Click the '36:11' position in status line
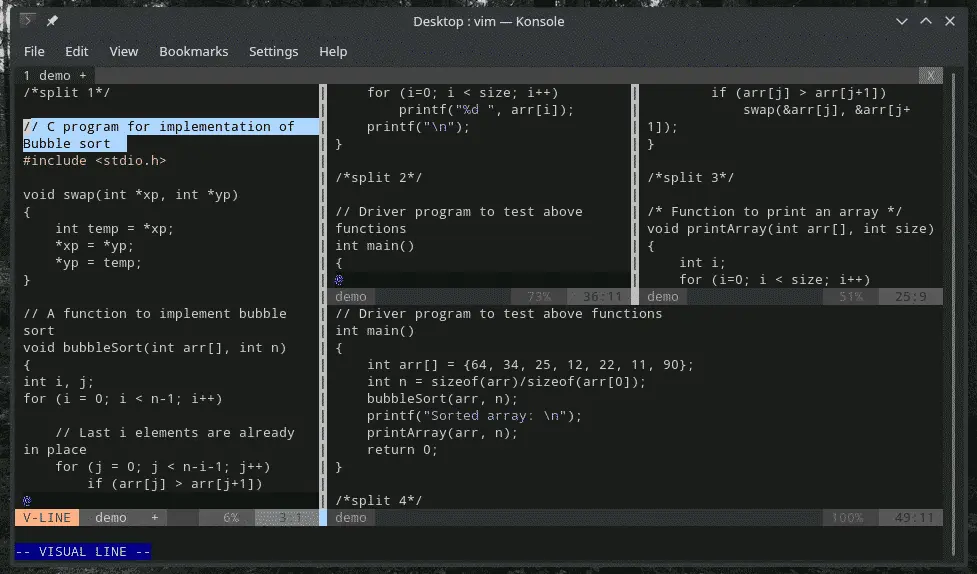The image size is (977, 574). pos(602,297)
